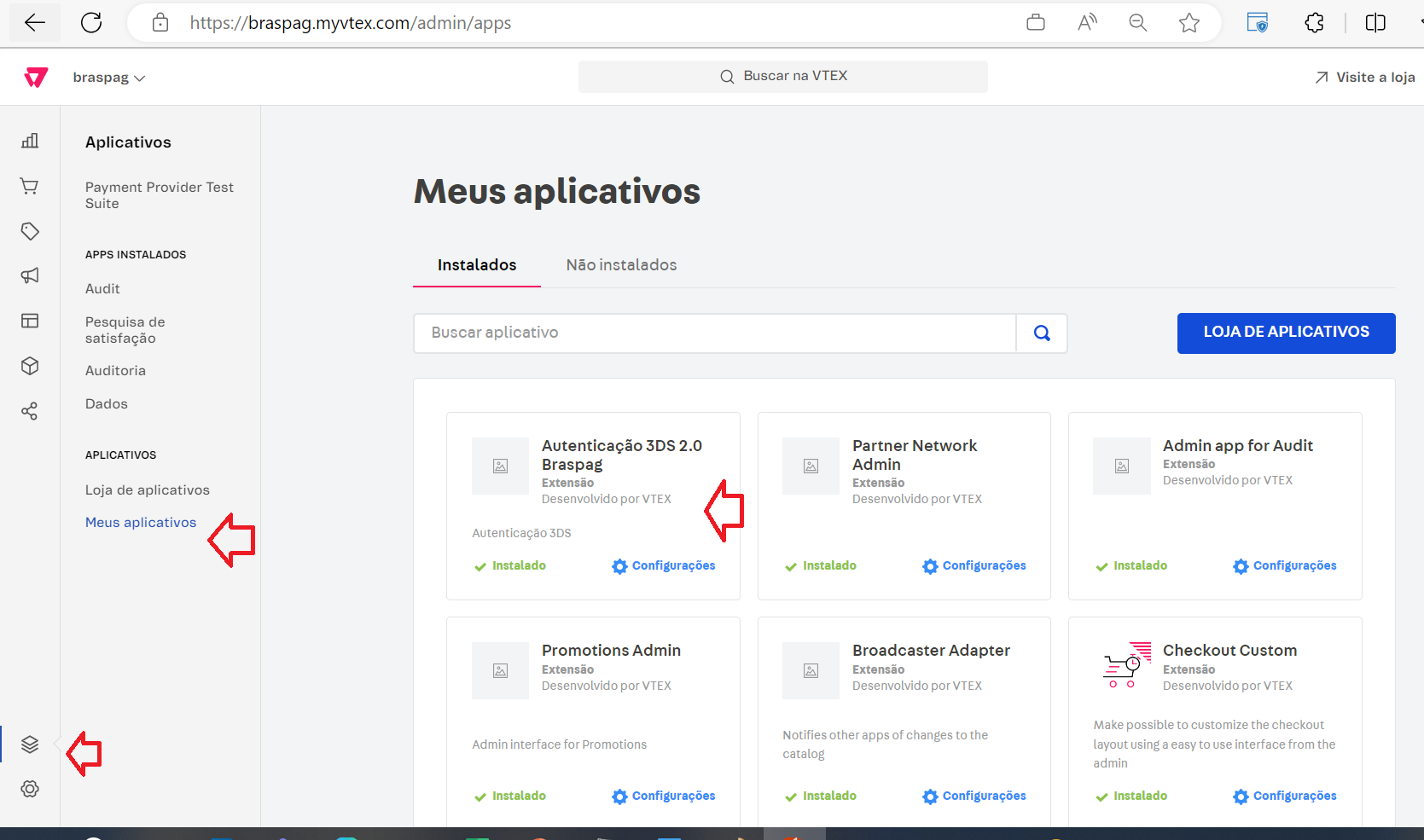Screen dimensions: 1424x840
Task: Click Checkout Custom app logo
Action: point(1127,665)
